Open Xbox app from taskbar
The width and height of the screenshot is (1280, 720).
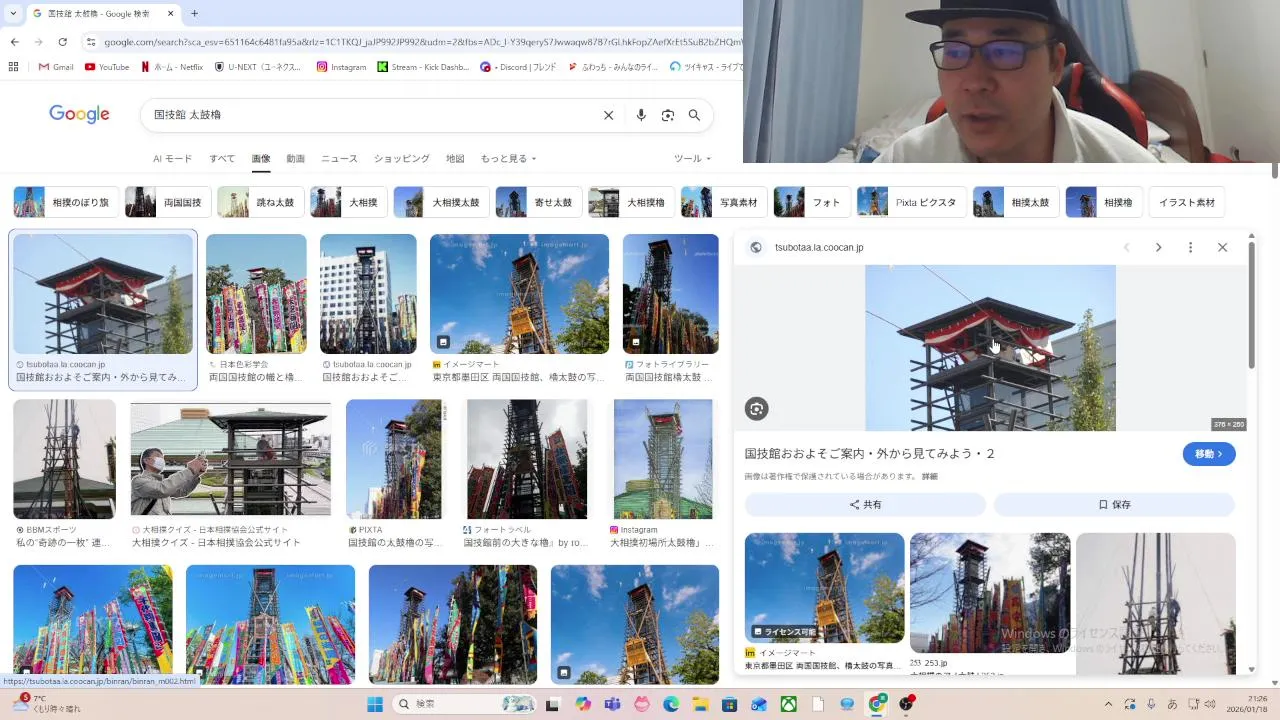tap(789, 704)
